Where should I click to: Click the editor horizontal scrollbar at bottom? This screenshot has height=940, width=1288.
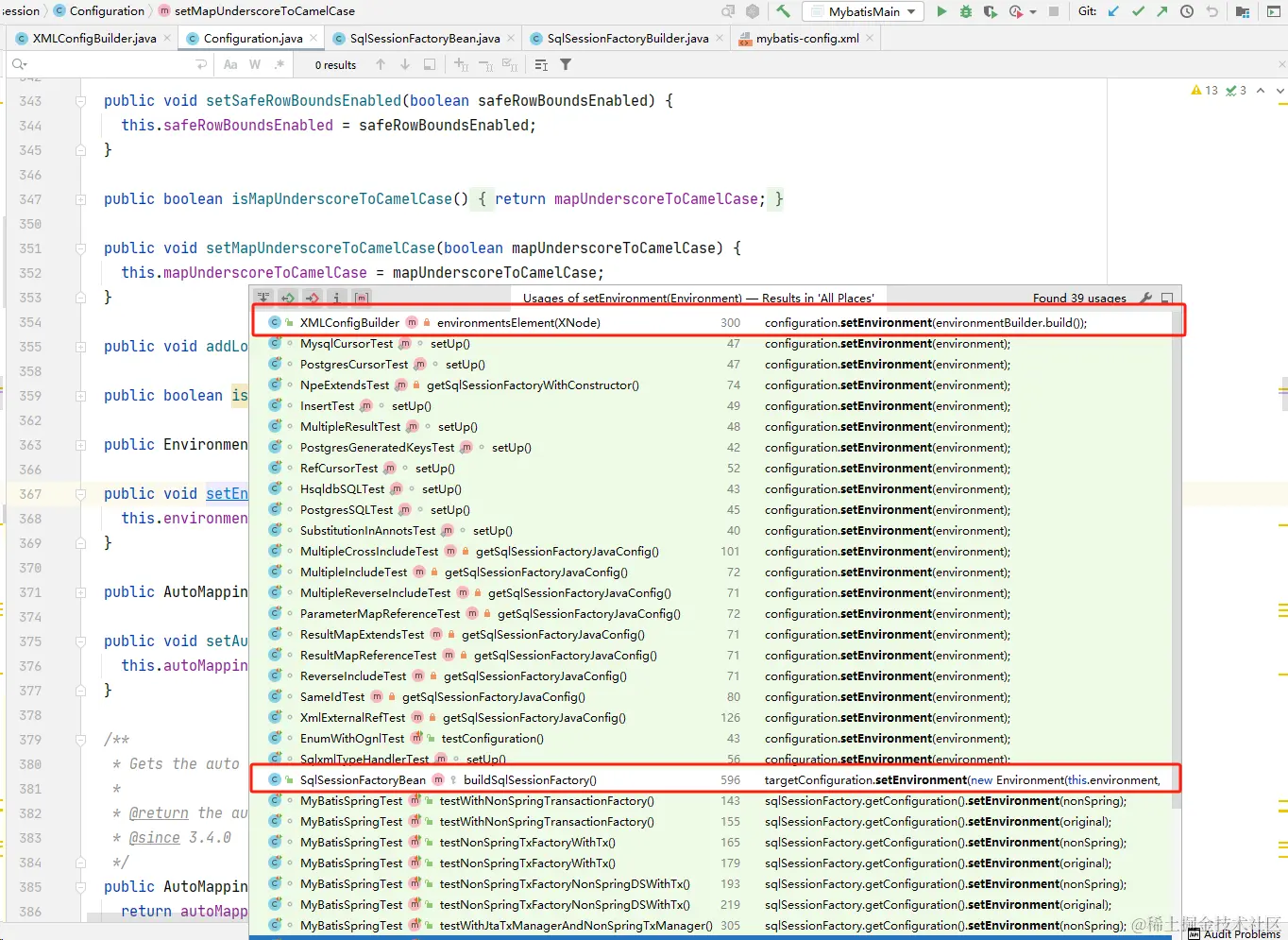(x=168, y=917)
